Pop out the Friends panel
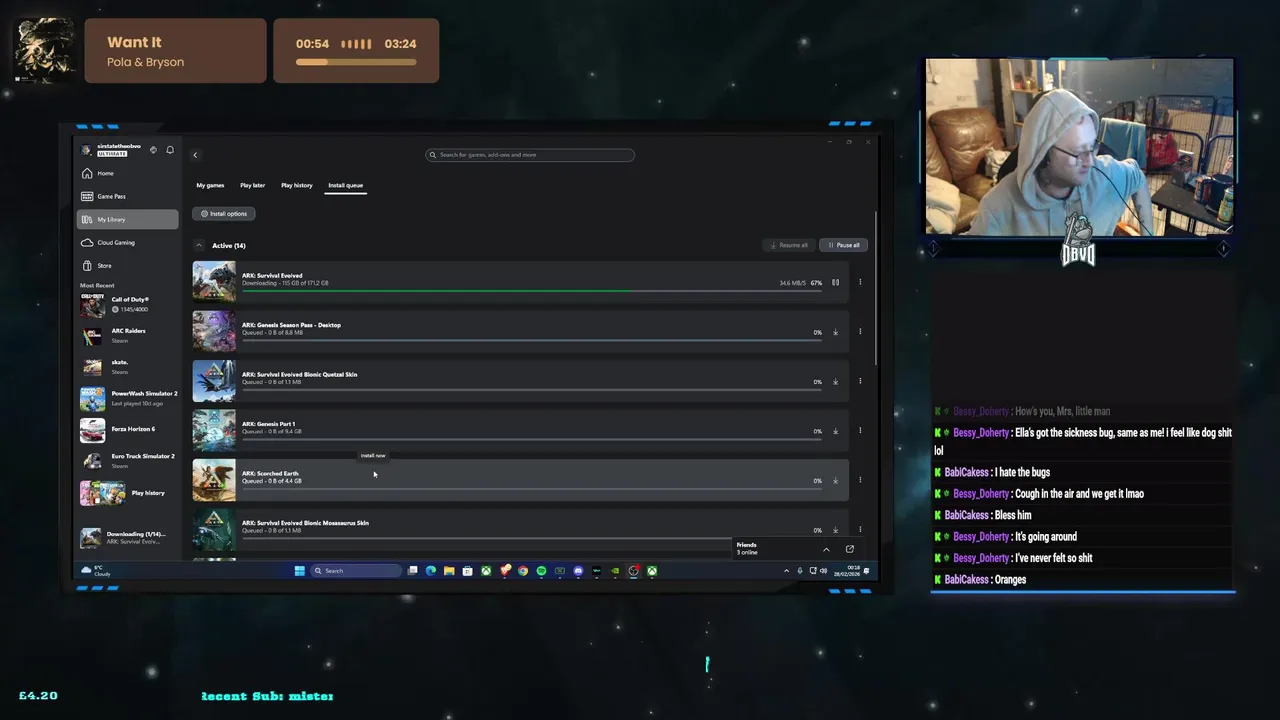Screen dimensions: 1280x720 click(x=850, y=549)
